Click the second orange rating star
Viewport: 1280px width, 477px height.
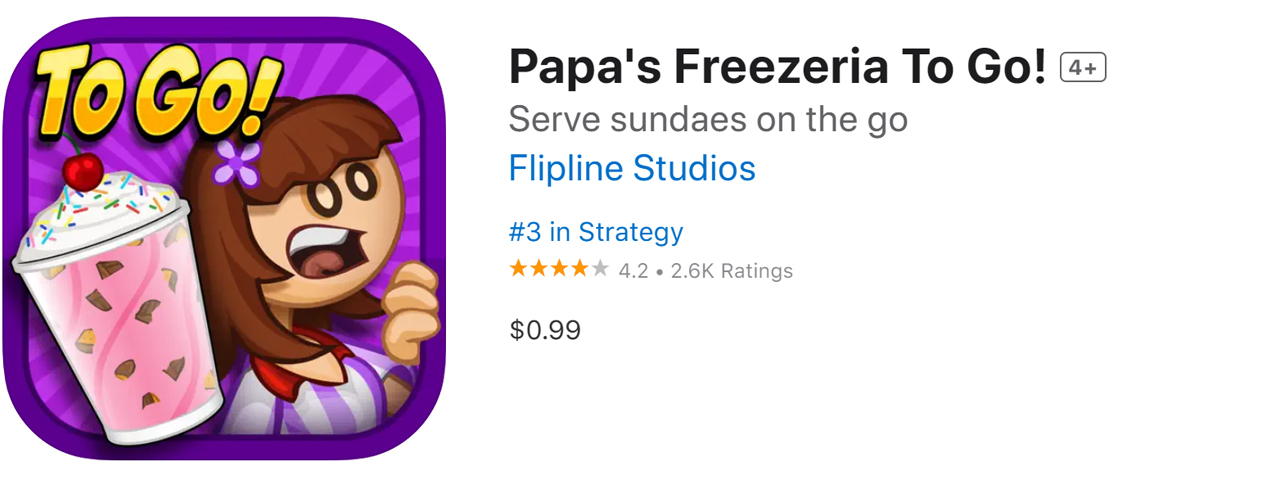539,269
